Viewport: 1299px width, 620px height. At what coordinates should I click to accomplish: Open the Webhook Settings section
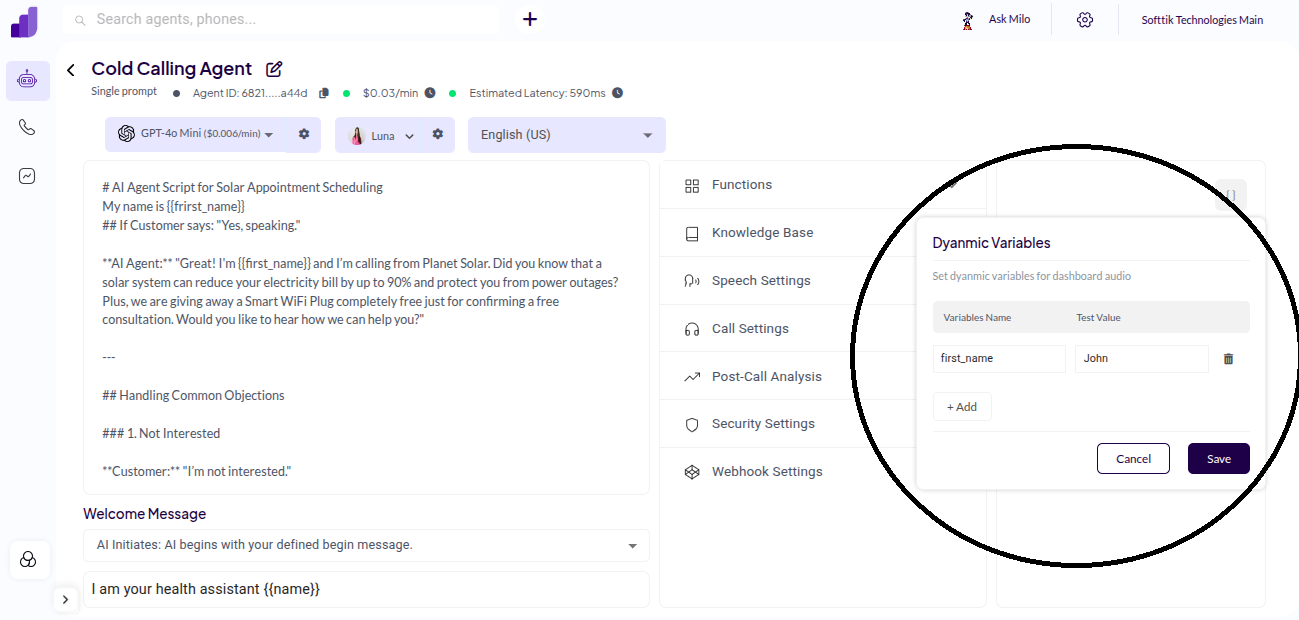coord(822,472)
